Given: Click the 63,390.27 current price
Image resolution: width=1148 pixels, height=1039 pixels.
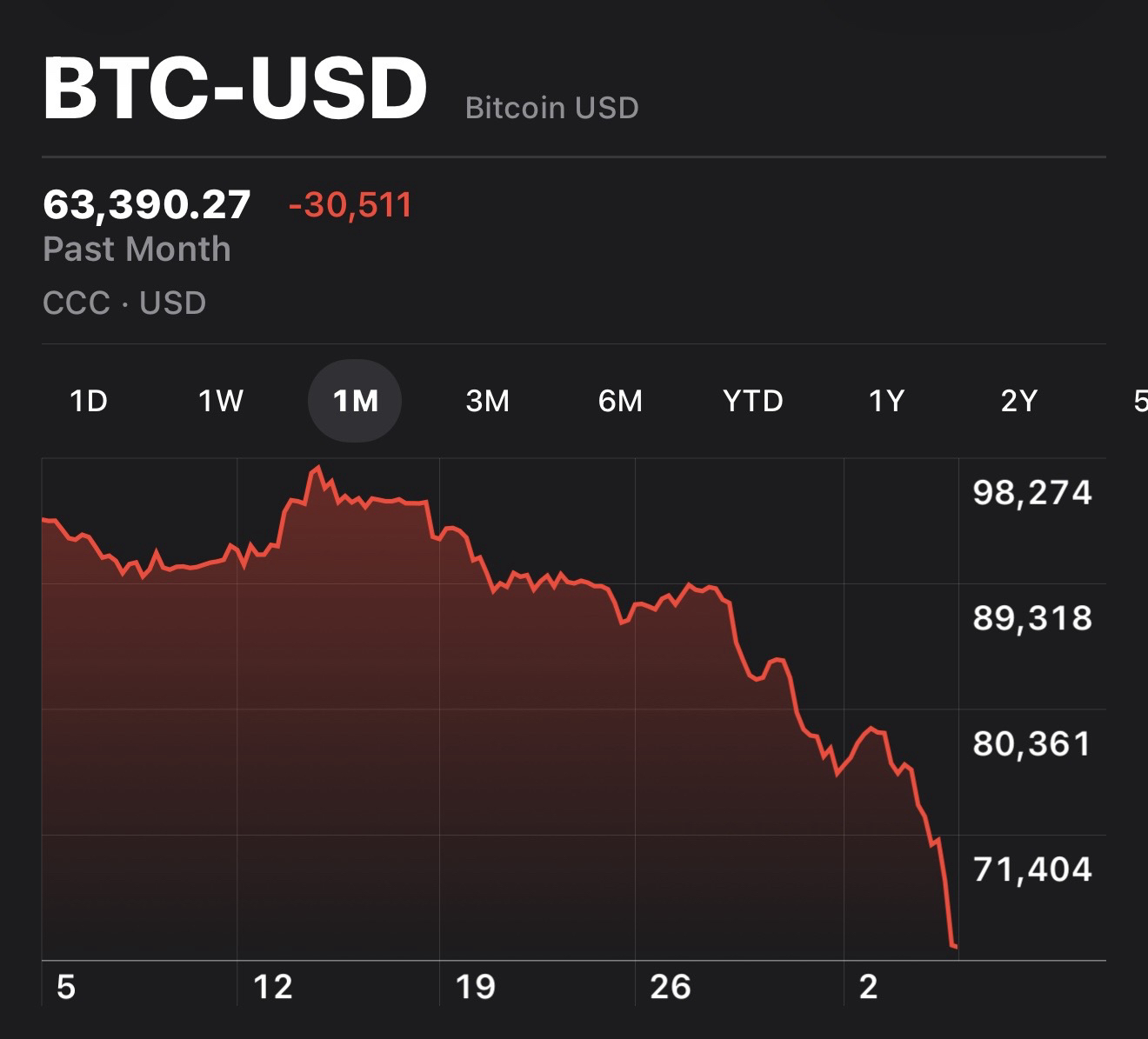Looking at the screenshot, I should 147,205.
